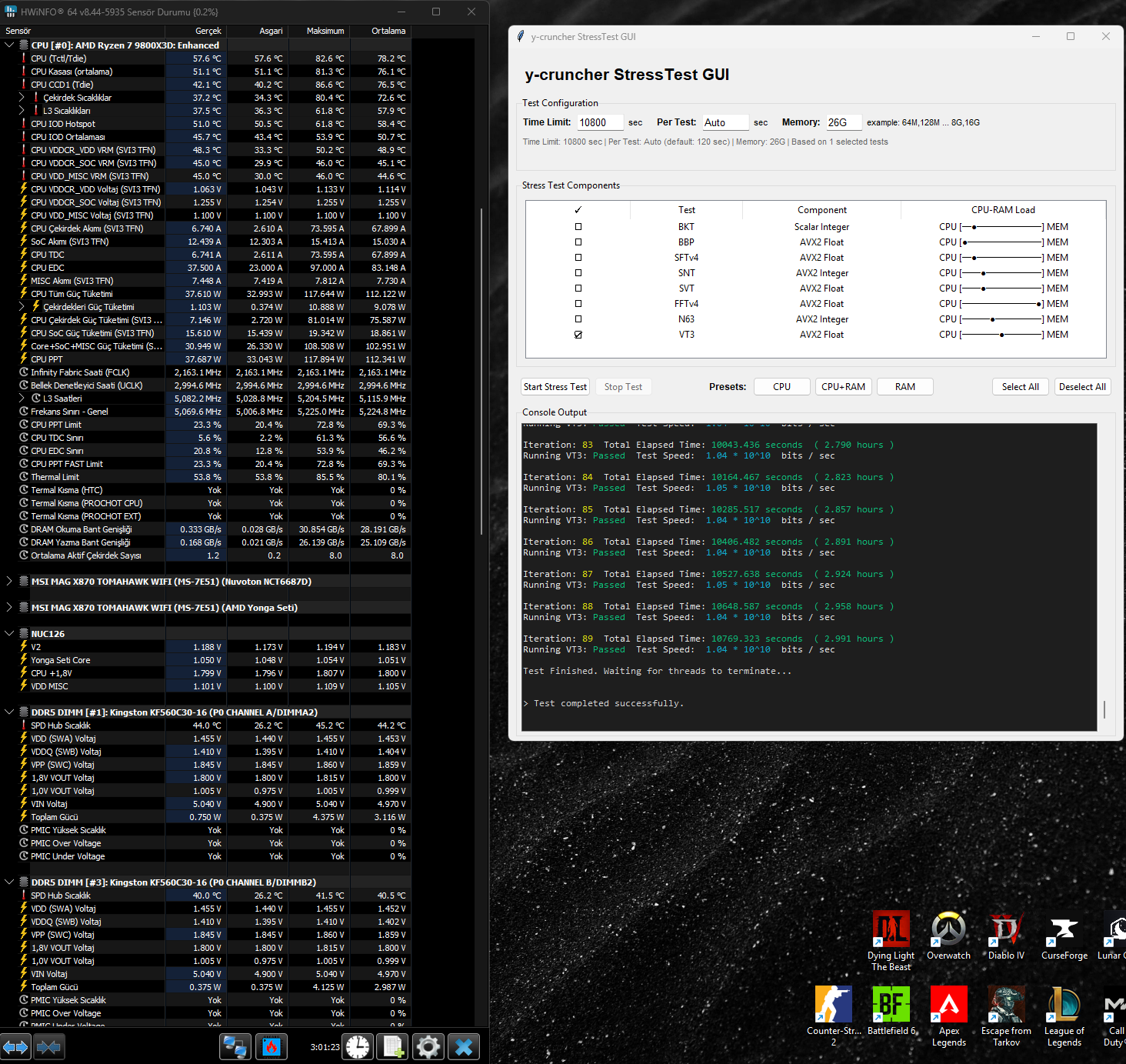Enable the FFTv4 test checkbox
The width and height of the screenshot is (1126, 1064).
click(578, 304)
